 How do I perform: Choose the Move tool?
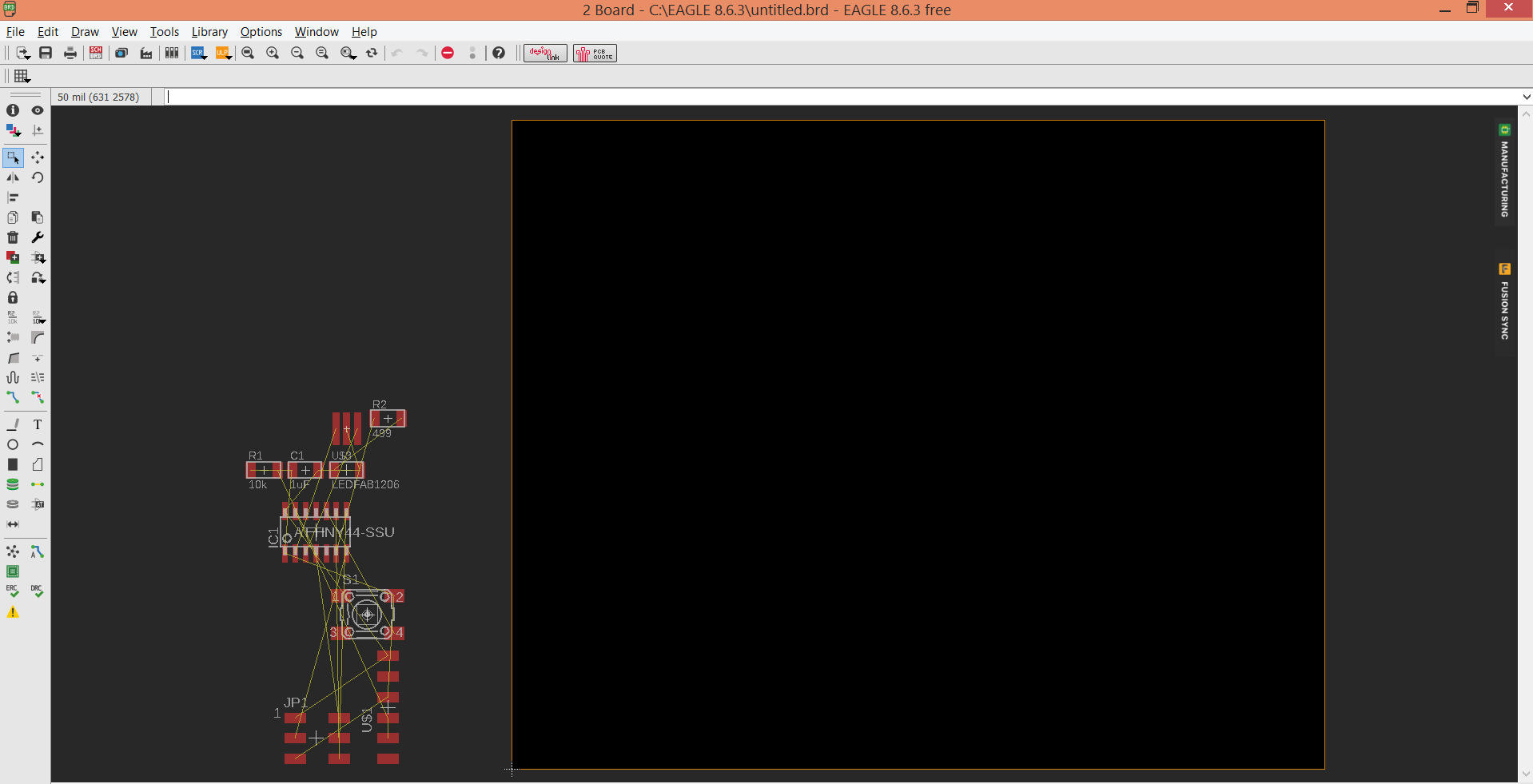[38, 157]
